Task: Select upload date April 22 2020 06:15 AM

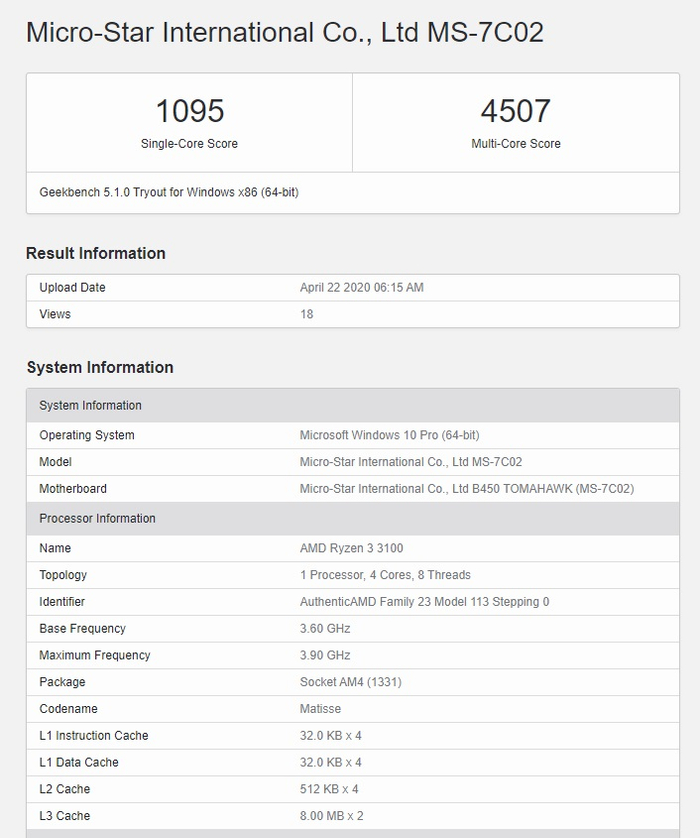Action: 362,287
